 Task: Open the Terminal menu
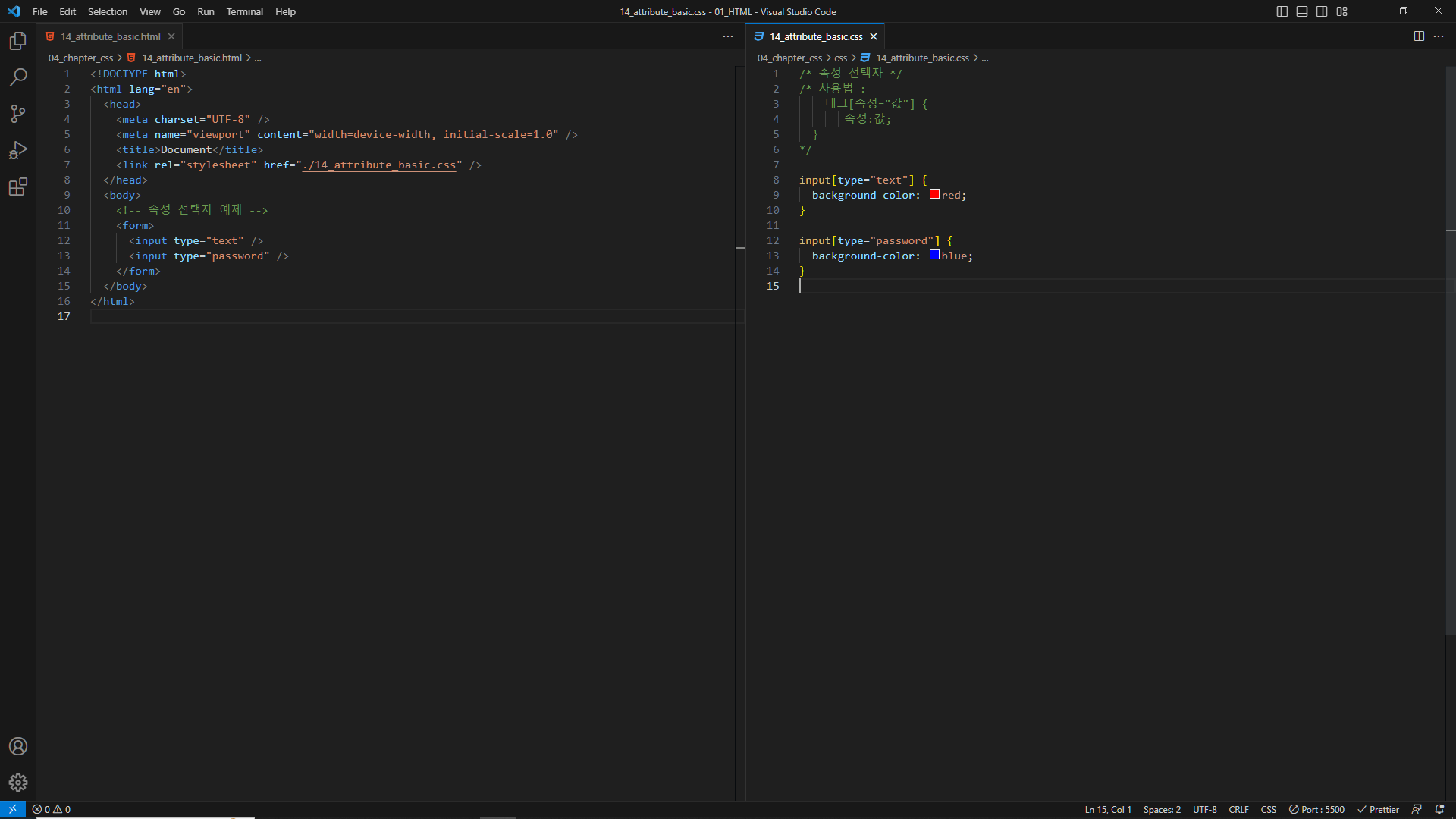[244, 11]
